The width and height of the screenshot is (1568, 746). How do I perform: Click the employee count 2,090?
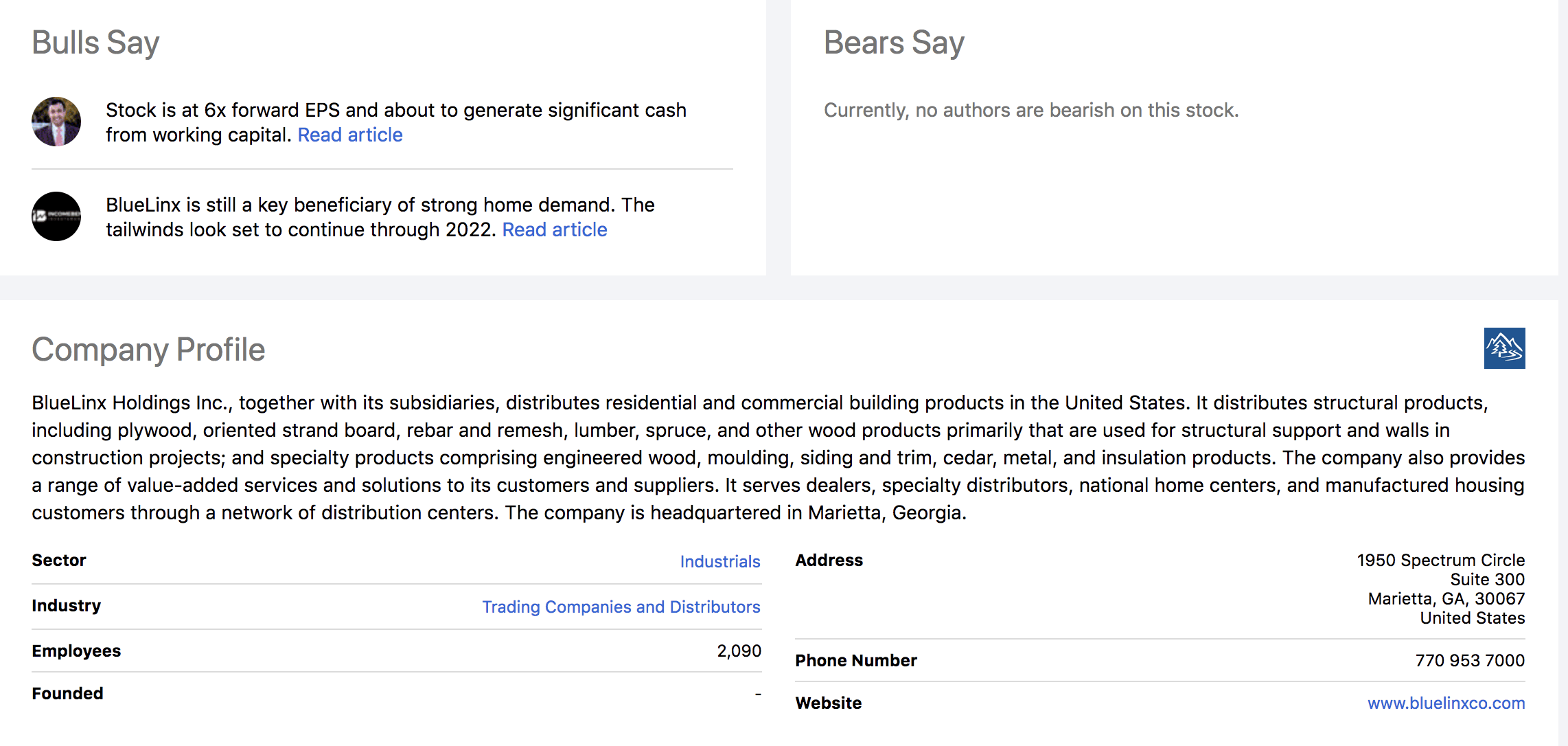739,651
